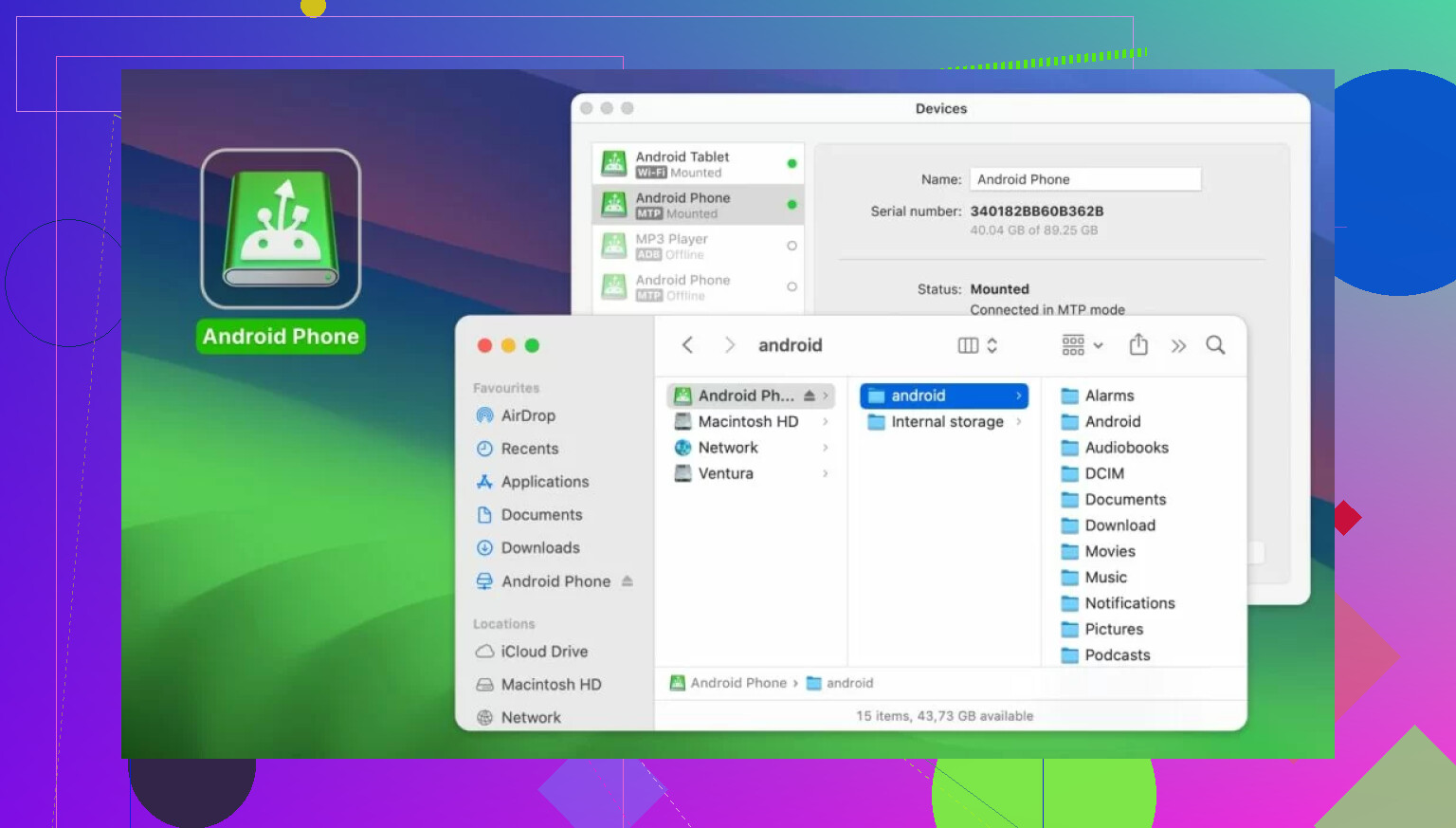Select offline Android Phone in the Devices list
1456x828 pixels.
tap(698, 286)
